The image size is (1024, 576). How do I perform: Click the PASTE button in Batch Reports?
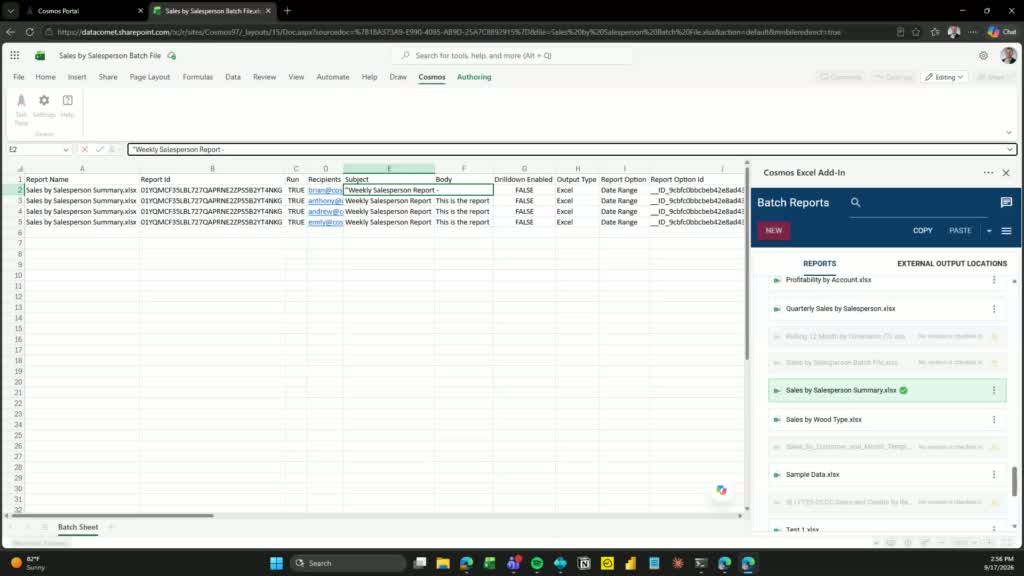click(x=960, y=231)
